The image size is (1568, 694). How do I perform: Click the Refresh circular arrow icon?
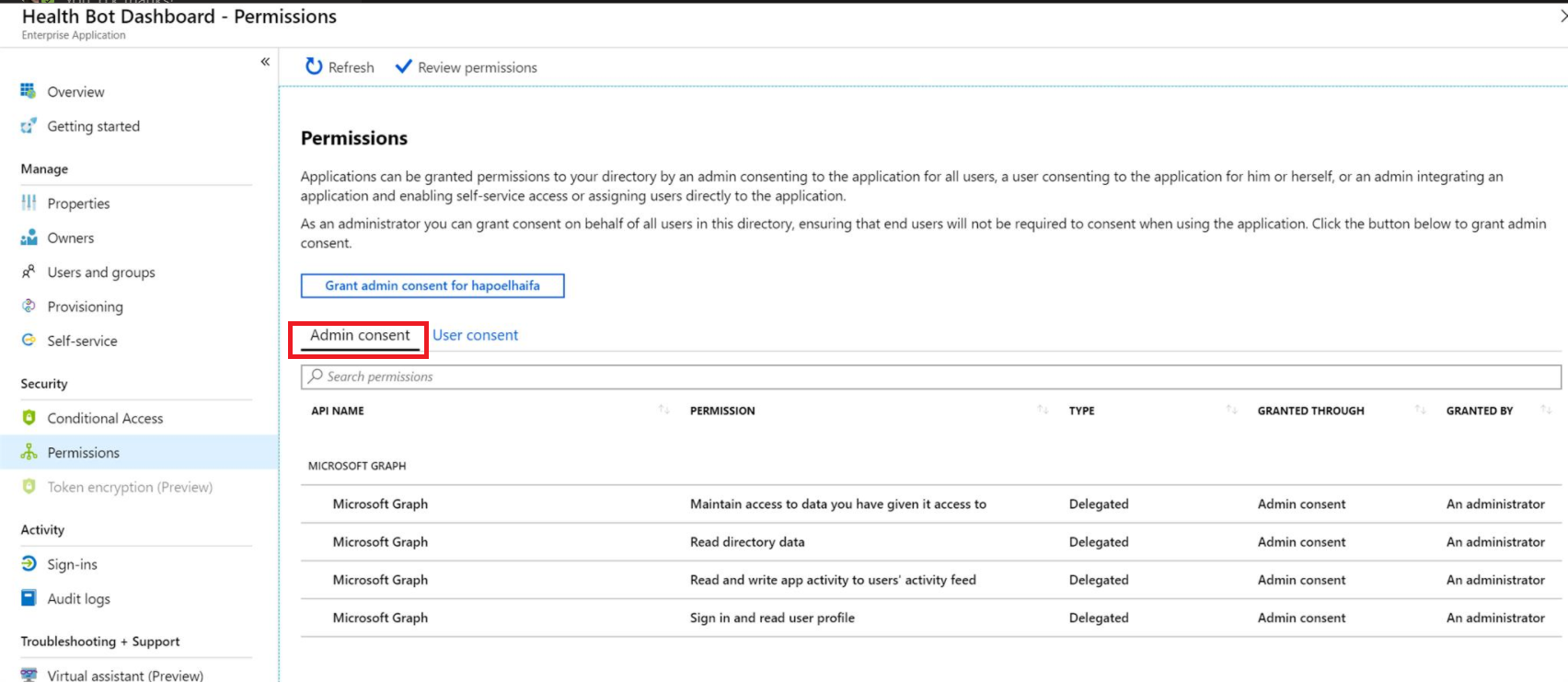pyautogui.click(x=314, y=66)
